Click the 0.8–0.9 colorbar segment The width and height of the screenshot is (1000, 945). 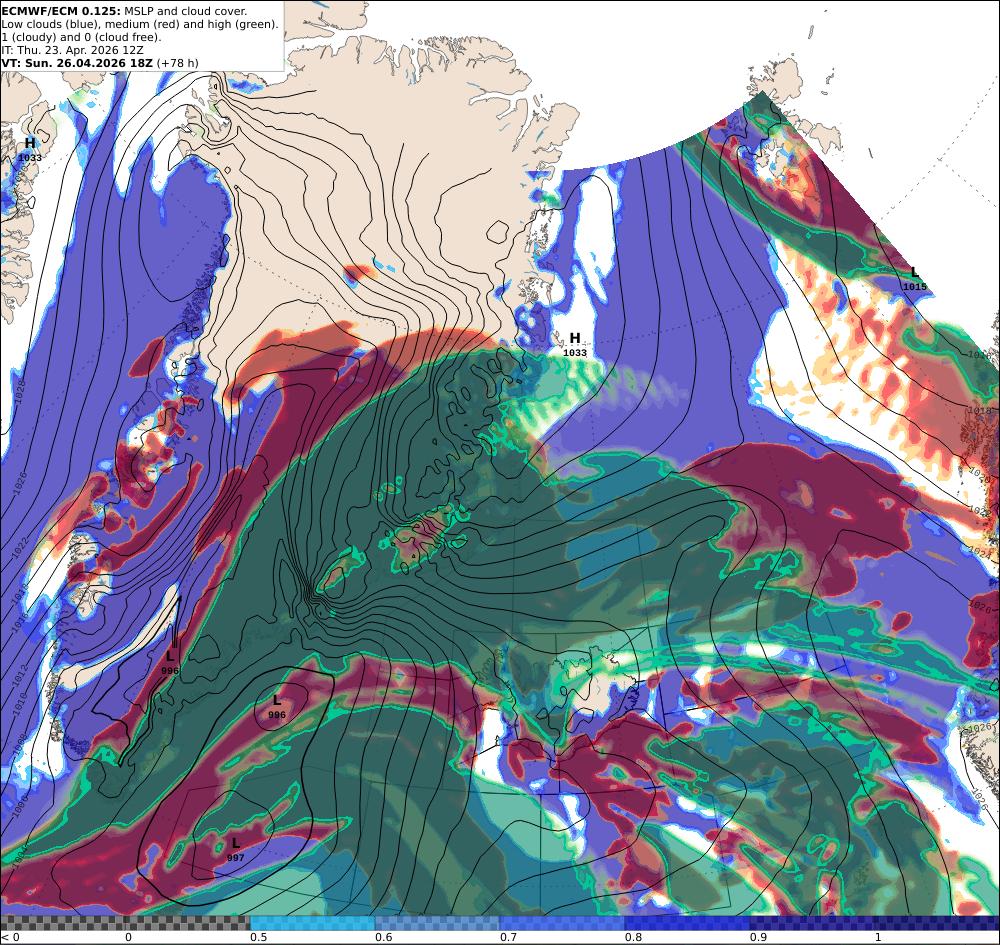(x=688, y=923)
